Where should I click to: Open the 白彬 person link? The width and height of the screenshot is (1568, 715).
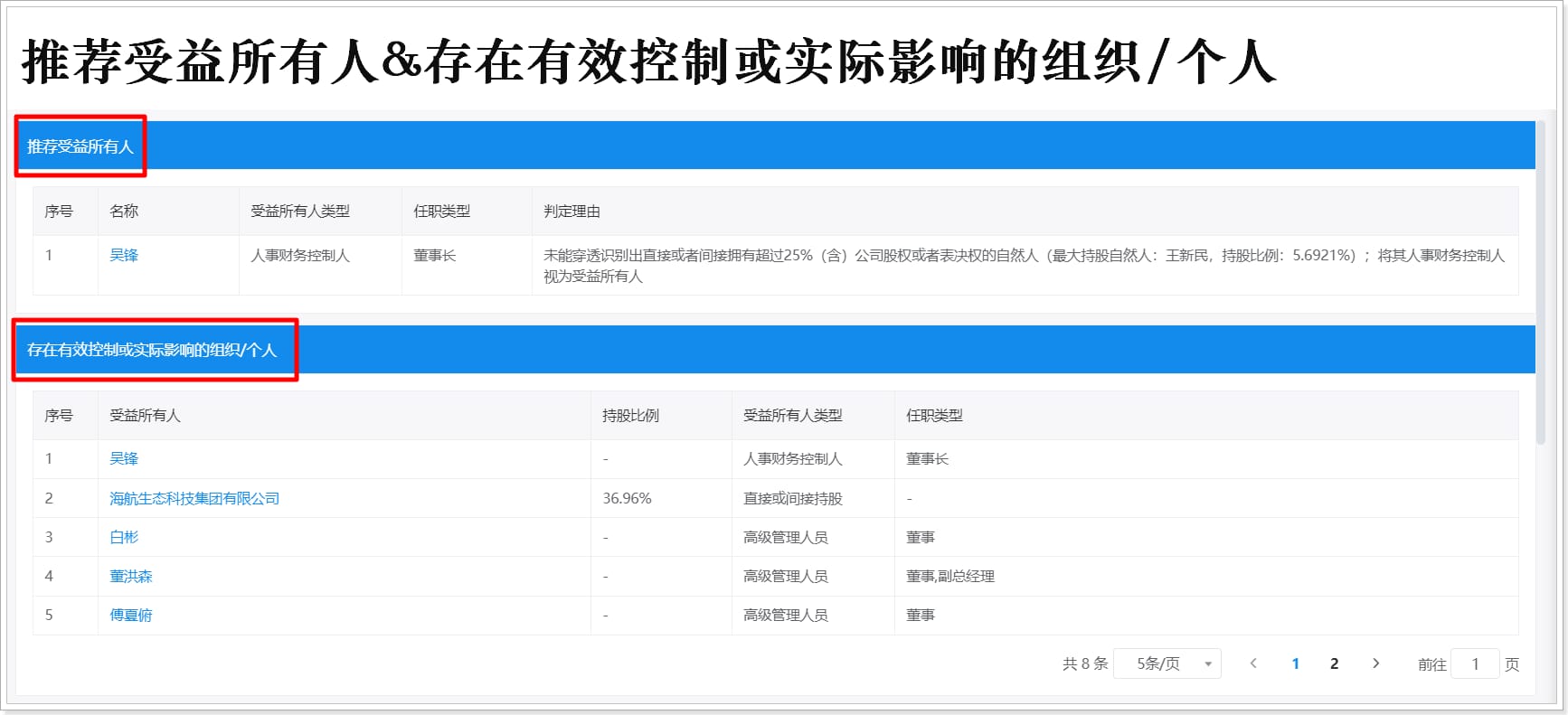pos(124,537)
